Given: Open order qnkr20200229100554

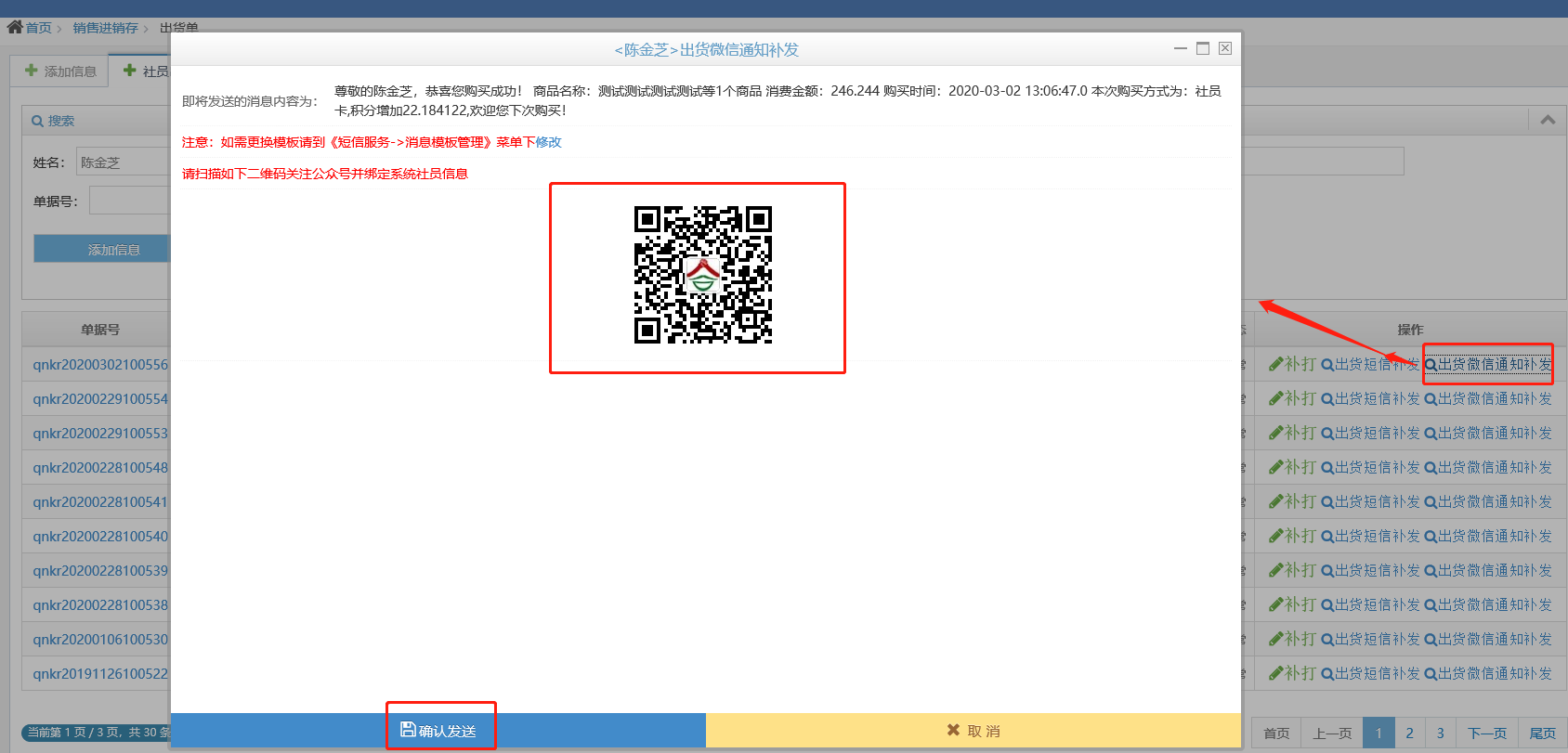Looking at the screenshot, I should [100, 399].
